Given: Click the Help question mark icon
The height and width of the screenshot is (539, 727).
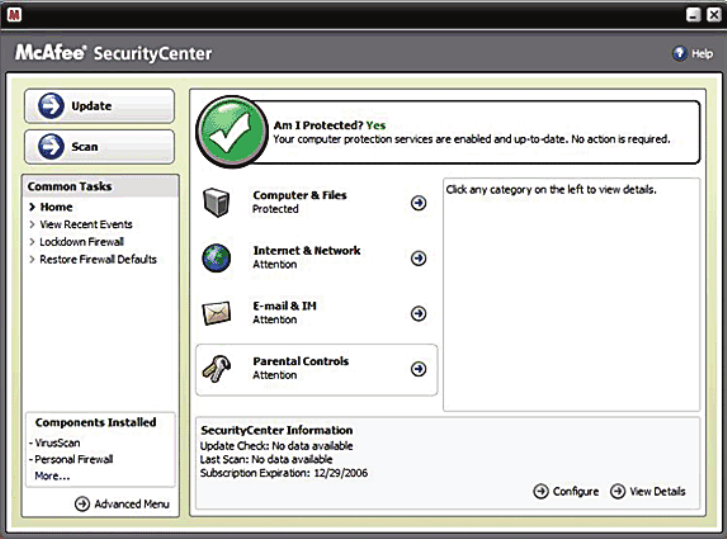Looking at the screenshot, I should (x=679, y=53).
